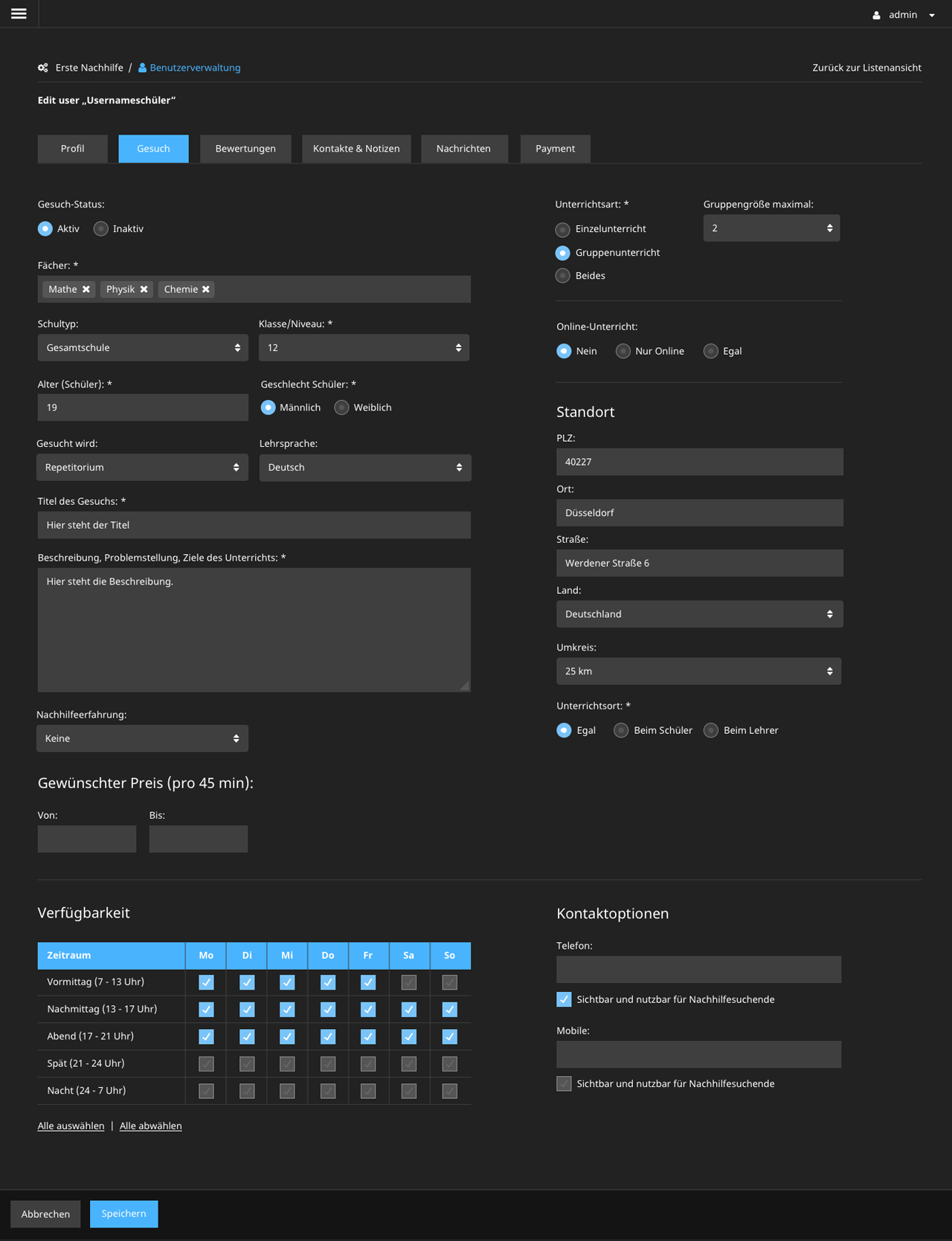Click the Erste Nachhilfe gears icon
This screenshot has width=952, height=1241.
point(43,68)
